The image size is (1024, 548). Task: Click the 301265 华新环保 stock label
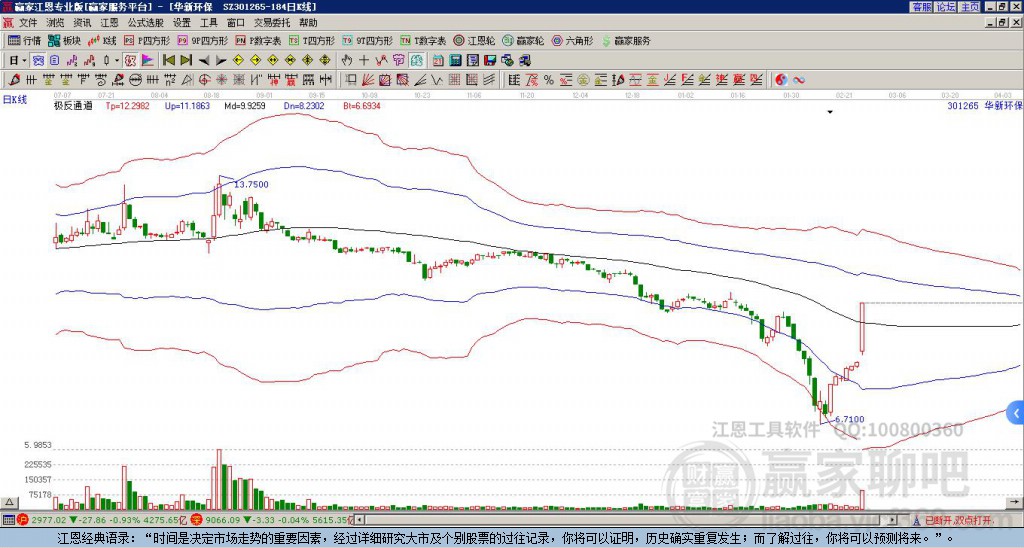pyautogui.click(x=985, y=106)
